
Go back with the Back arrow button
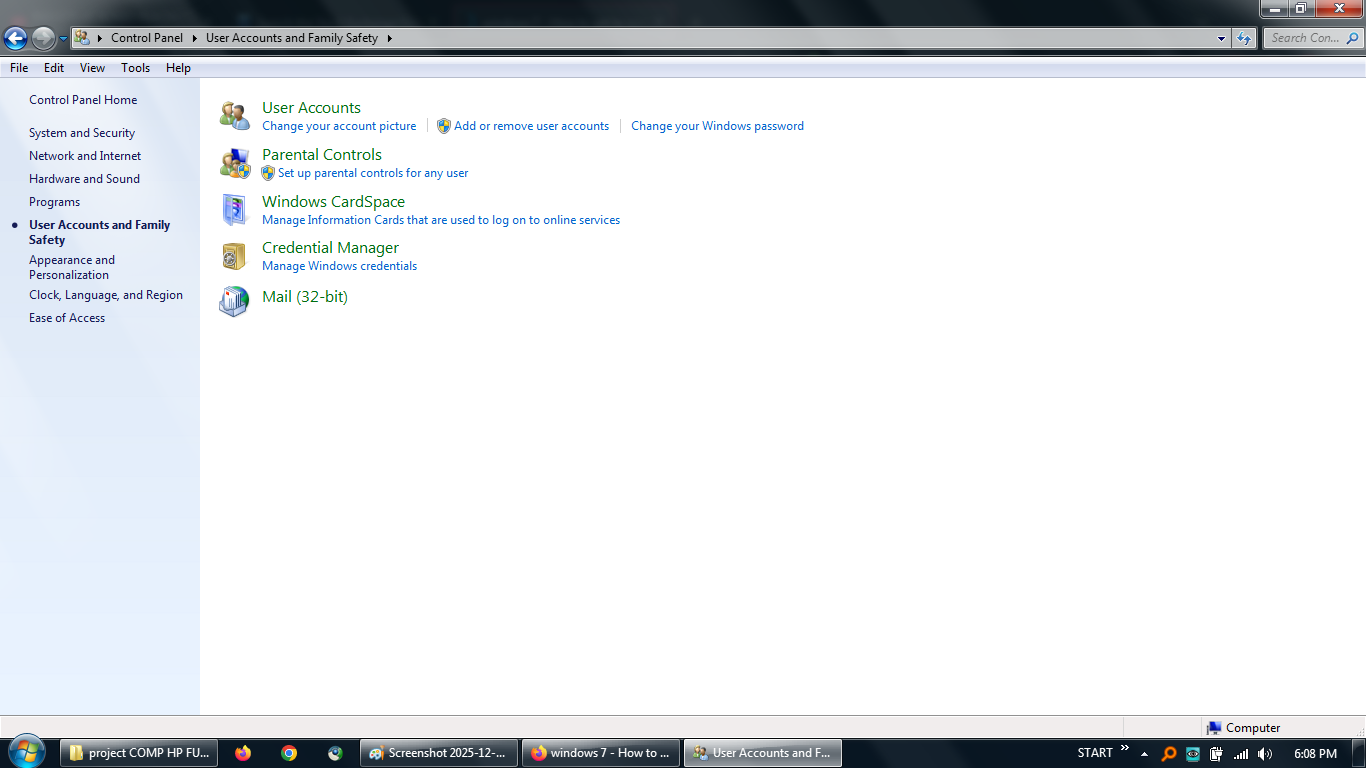click(15, 38)
